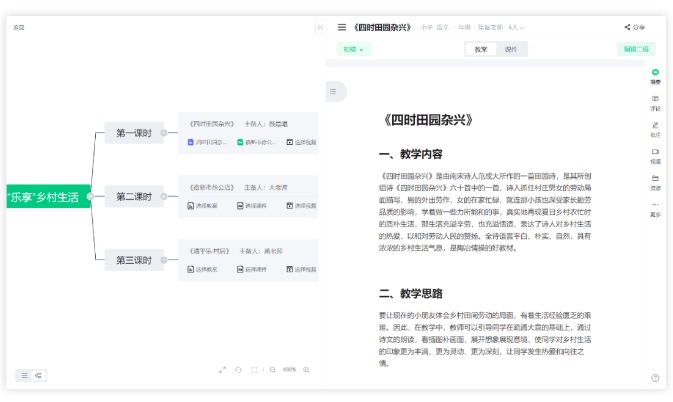This screenshot has width=673, height=402.
Task: Collapse the left mind map panel with double chevron
Action: pos(320,27)
